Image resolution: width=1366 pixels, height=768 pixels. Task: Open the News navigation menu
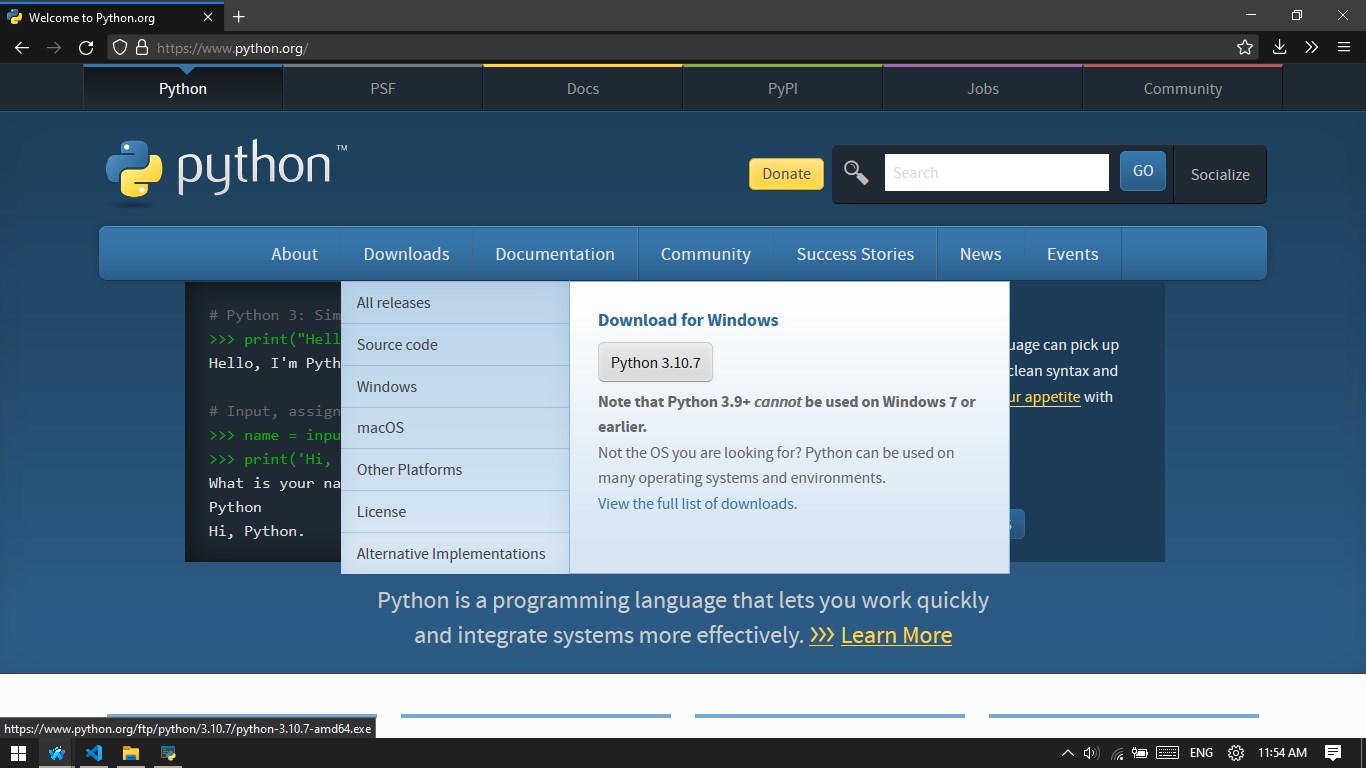[x=980, y=254]
